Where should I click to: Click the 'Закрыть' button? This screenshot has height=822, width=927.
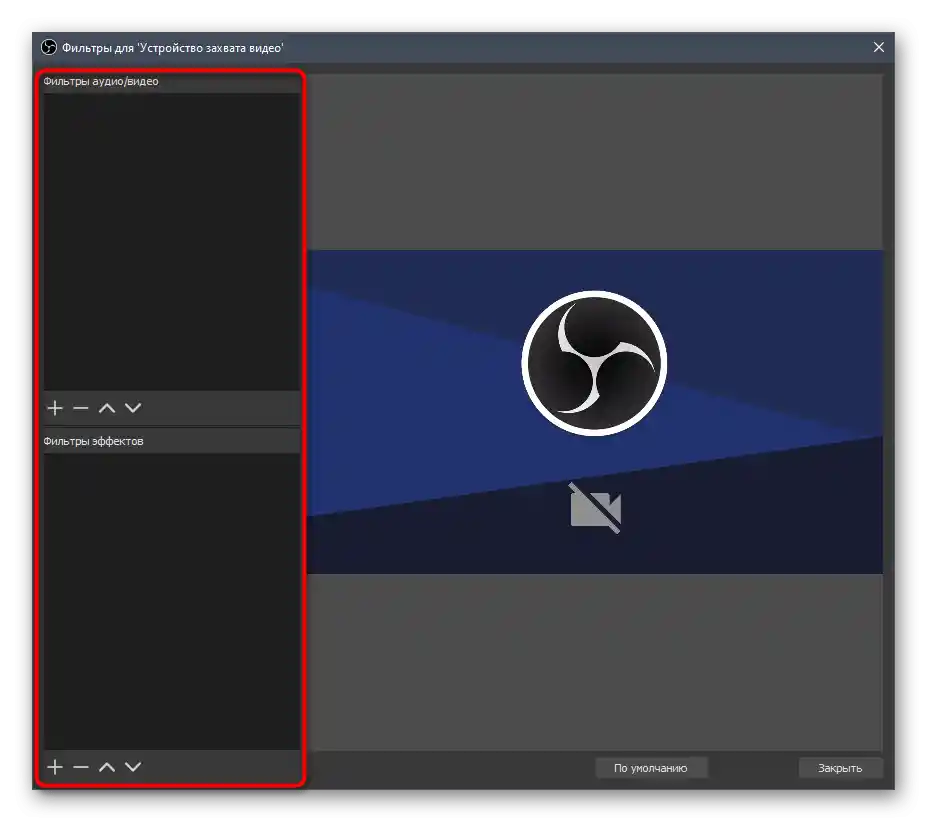coord(840,768)
